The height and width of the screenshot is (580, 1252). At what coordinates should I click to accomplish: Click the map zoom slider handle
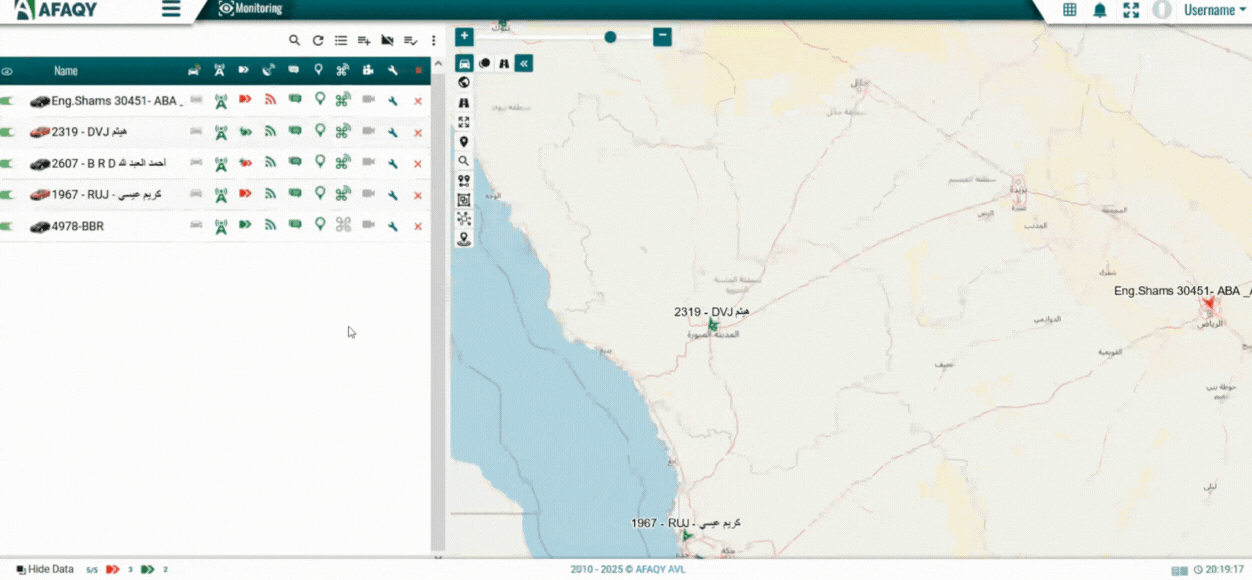(x=610, y=37)
